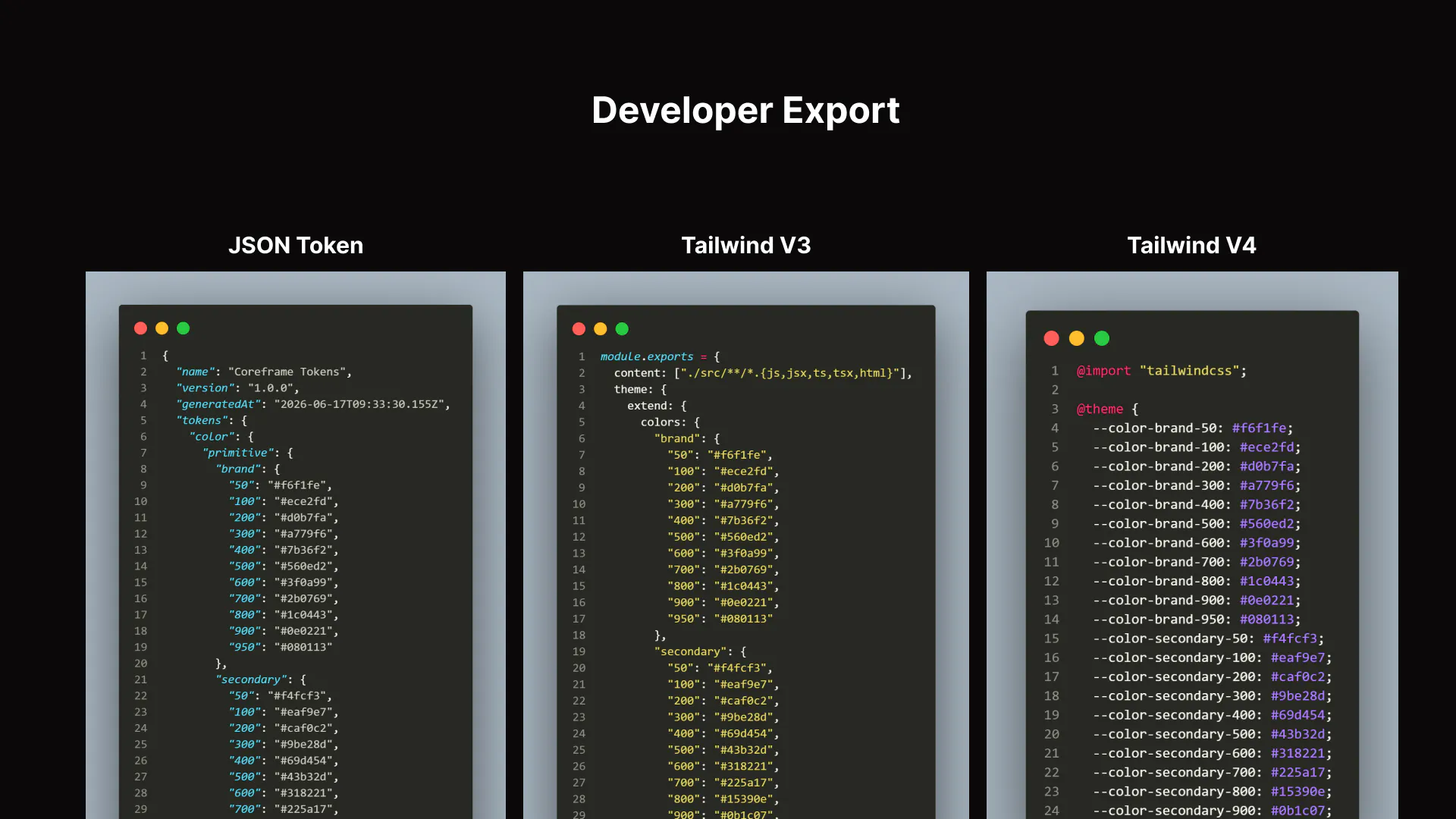This screenshot has height=819, width=1456.
Task: Click the italic "brand": { line in JSON Token
Action: (x=248, y=469)
